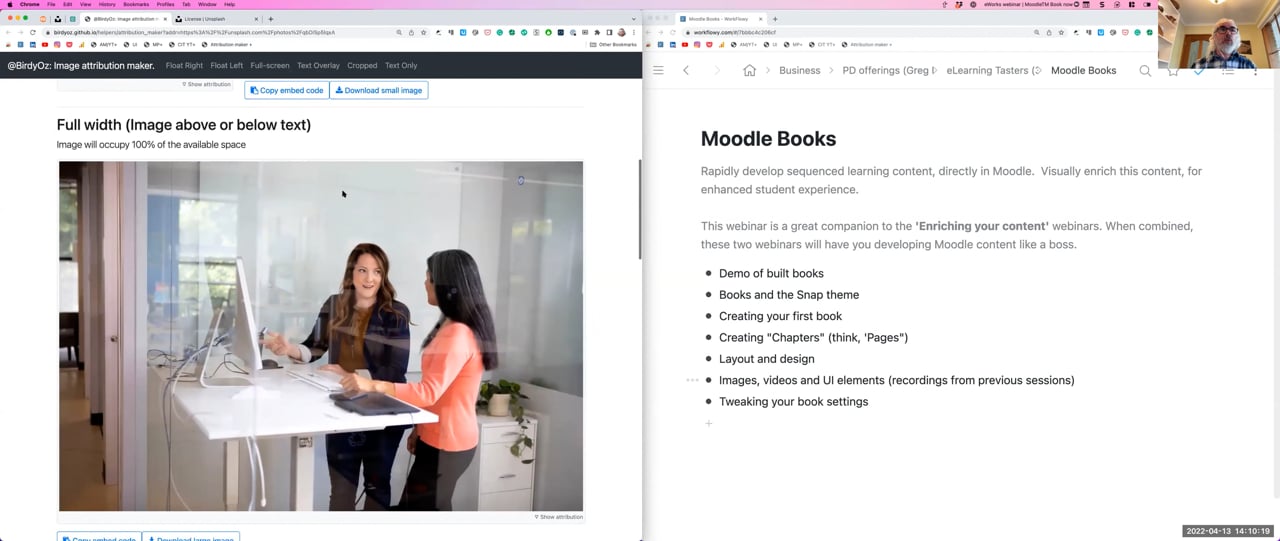The width and height of the screenshot is (1280, 541).
Task: Open the Chrome menu in macOS menu bar
Action: pos(30,4)
